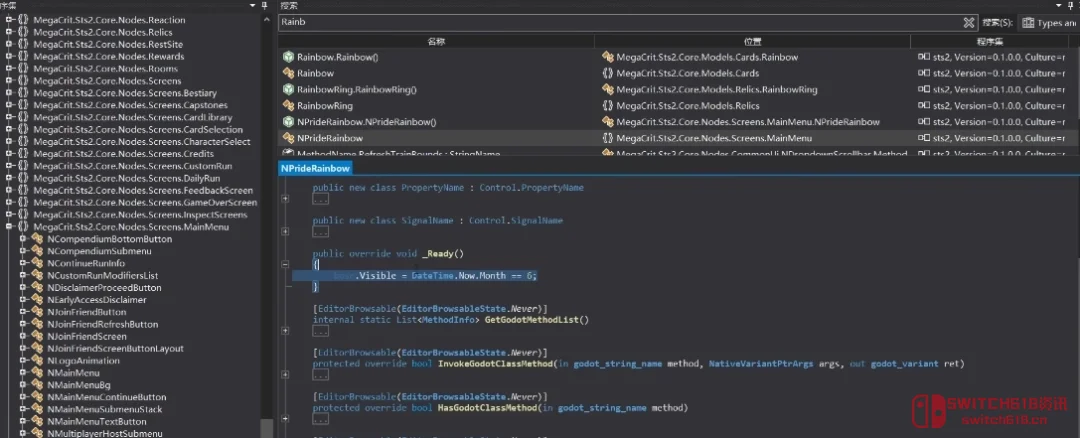Viewport: 1080px width, 438px height.
Task: Click the class icon of NMainMenuBg
Action: tap(37, 385)
